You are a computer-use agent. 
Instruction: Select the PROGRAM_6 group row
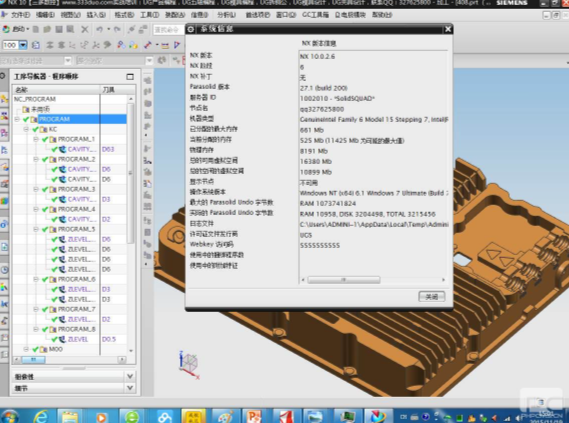point(77,279)
